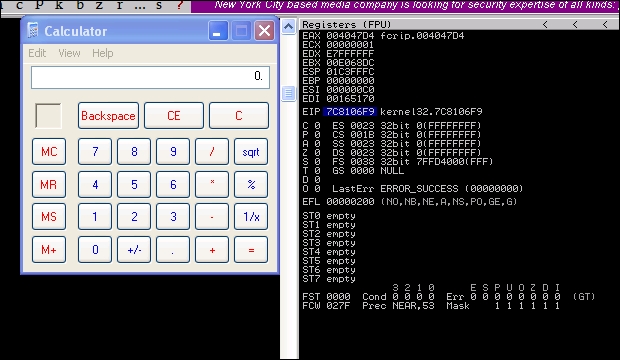Select EDI register value 00165170
Image resolution: width=620 pixels, height=360 pixels.
pyautogui.click(x=350, y=99)
